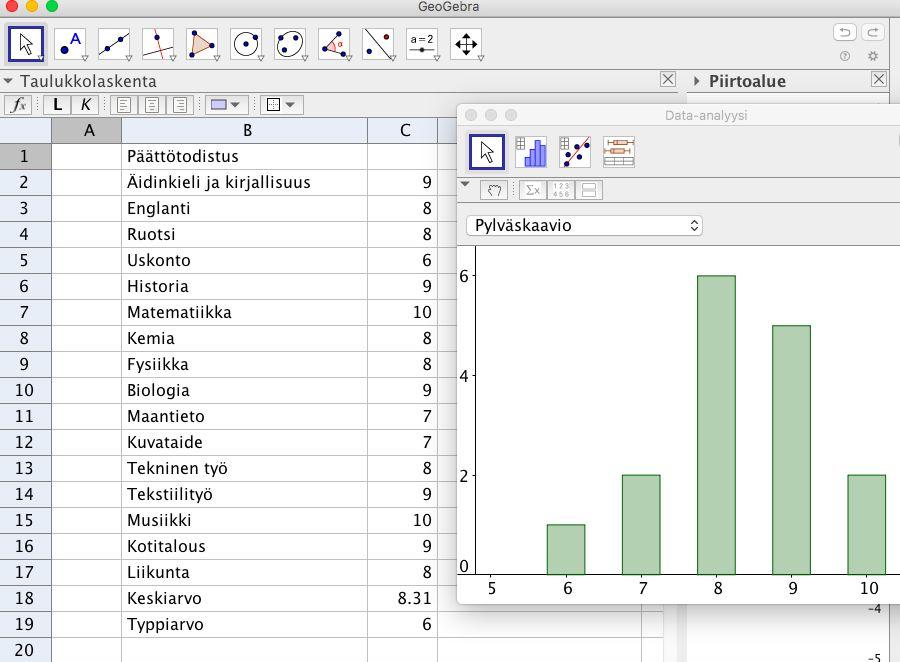Open the settings gear icon
This screenshot has width=900, height=662.
coord(873,56)
